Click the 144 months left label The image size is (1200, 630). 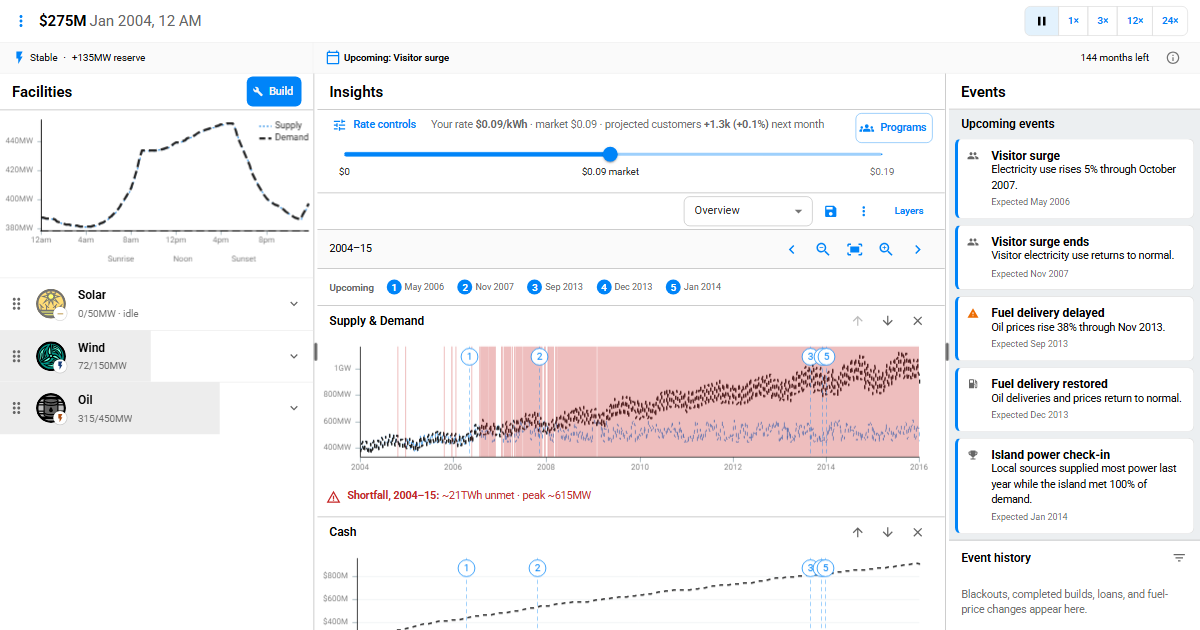point(1115,58)
